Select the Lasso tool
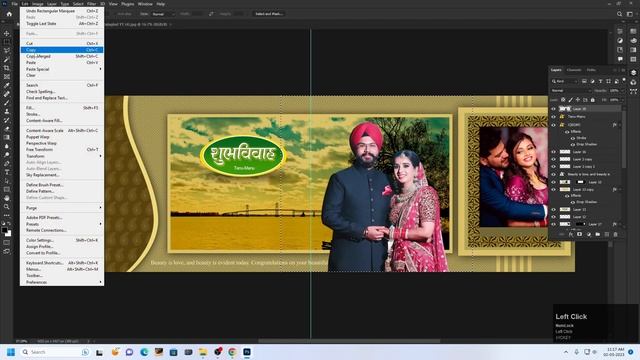This screenshot has width=640, height=360. coord(7,51)
